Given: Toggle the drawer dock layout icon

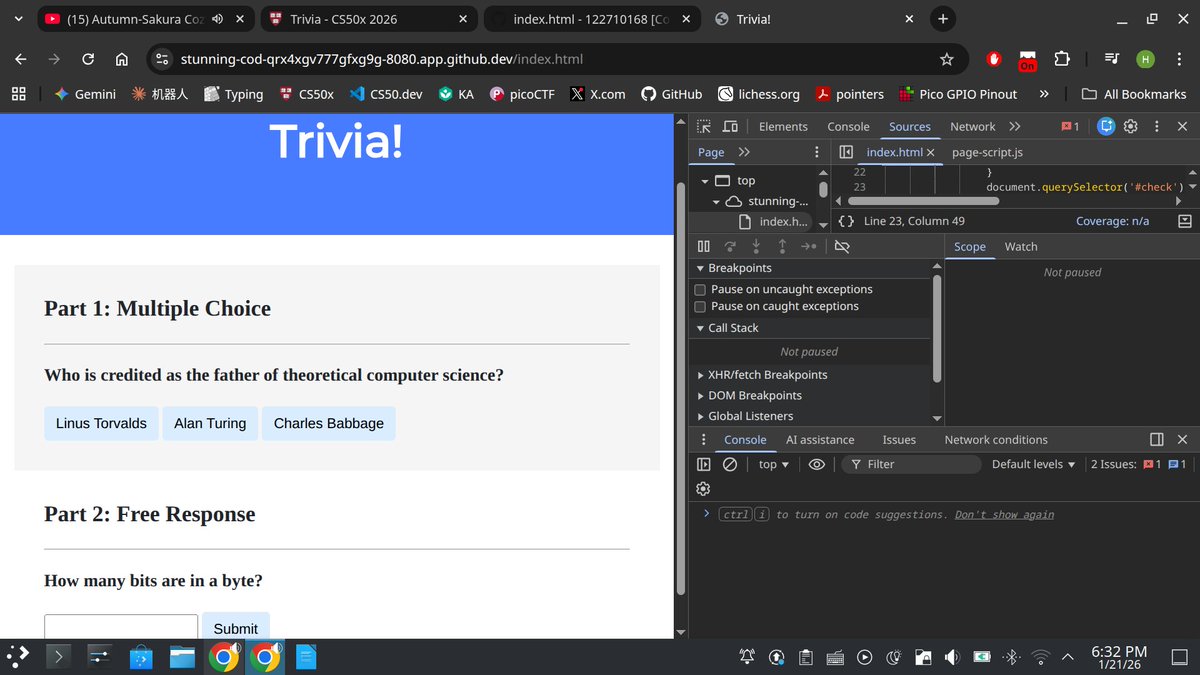Looking at the screenshot, I should click(x=1157, y=439).
